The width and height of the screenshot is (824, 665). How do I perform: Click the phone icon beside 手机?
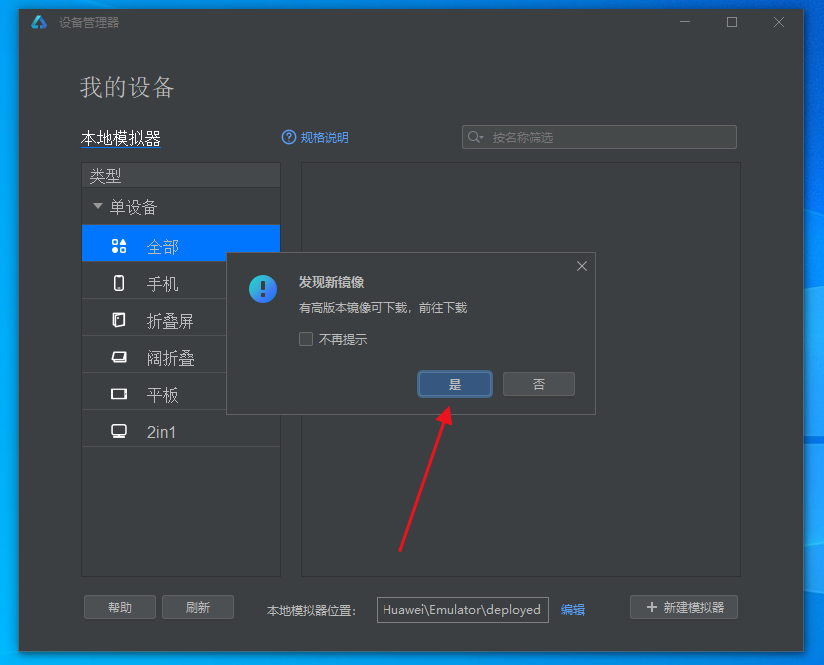pos(119,284)
